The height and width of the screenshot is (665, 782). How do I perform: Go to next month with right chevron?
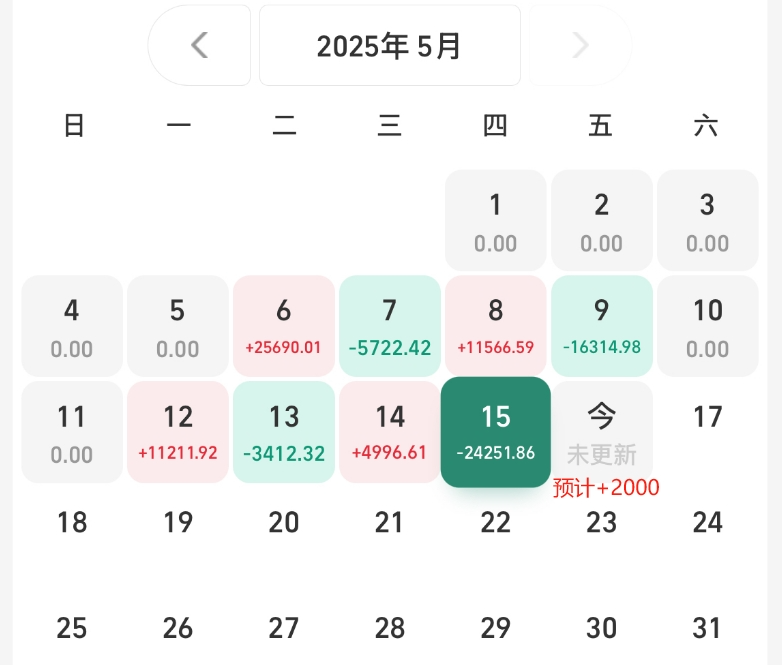click(x=581, y=45)
